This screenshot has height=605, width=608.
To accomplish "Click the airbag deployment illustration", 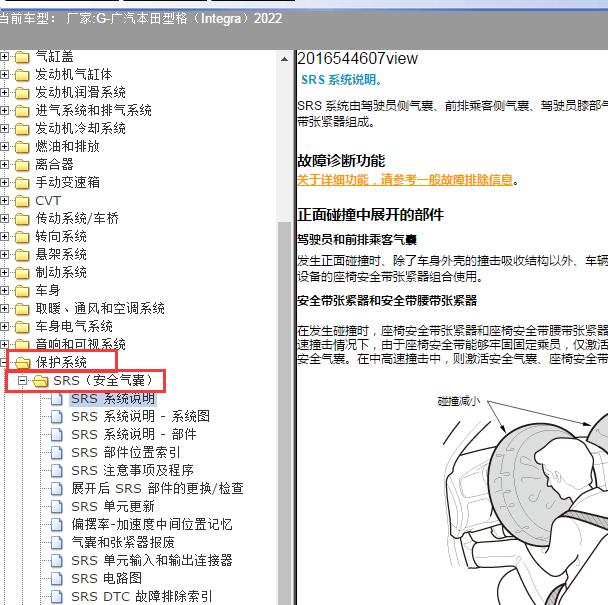I will tap(523, 498).
